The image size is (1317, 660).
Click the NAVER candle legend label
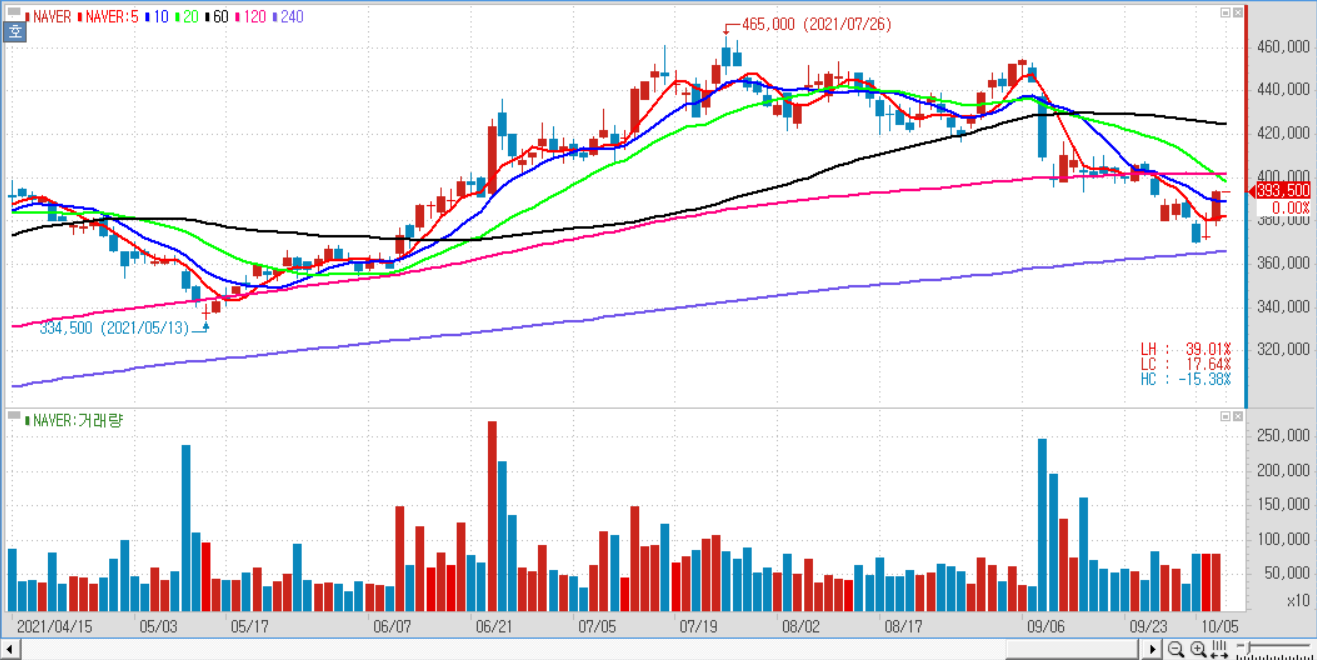[47, 17]
